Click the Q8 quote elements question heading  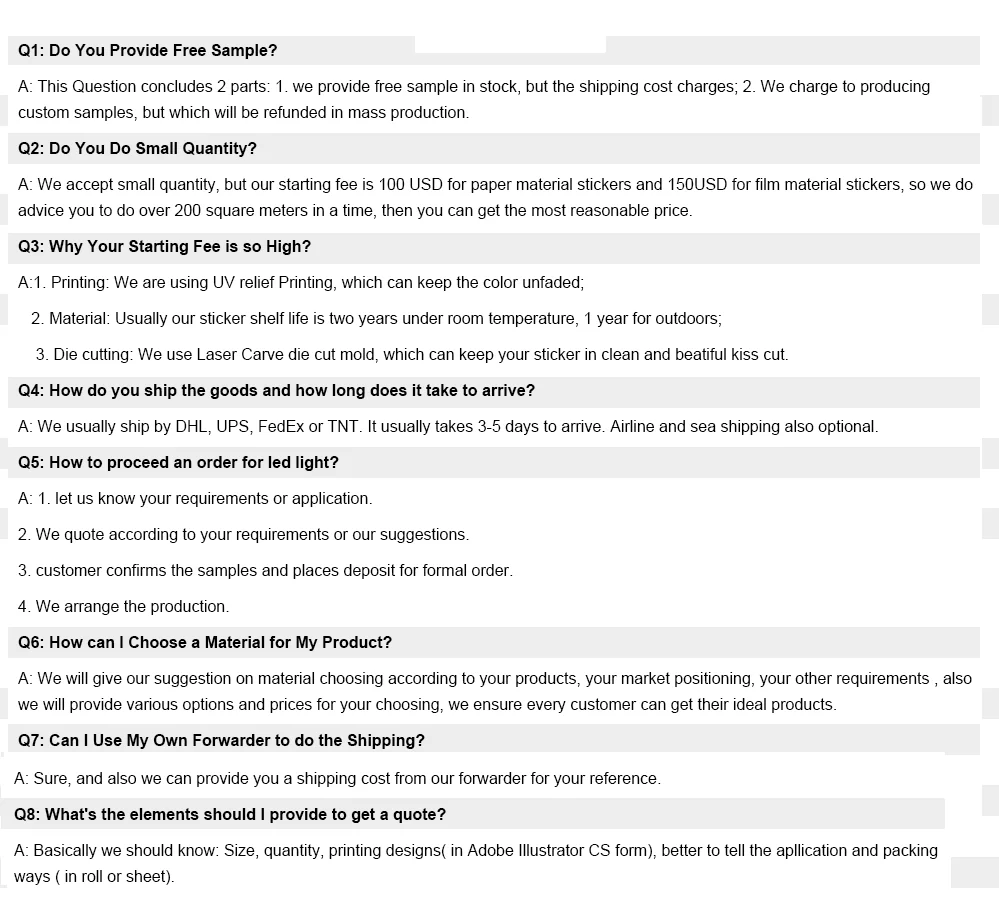230,815
